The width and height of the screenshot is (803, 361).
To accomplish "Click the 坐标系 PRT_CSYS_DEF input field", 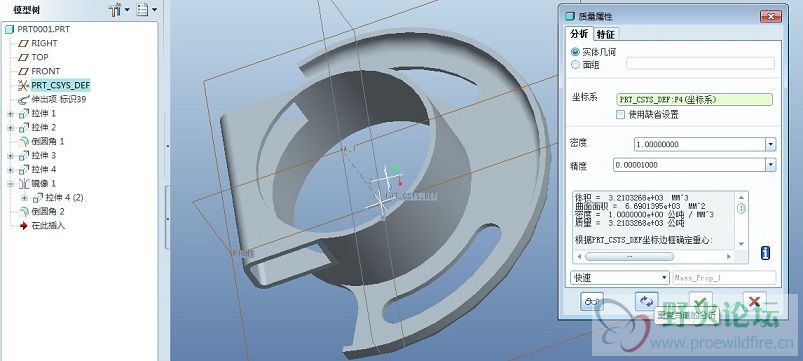I will [x=695, y=99].
